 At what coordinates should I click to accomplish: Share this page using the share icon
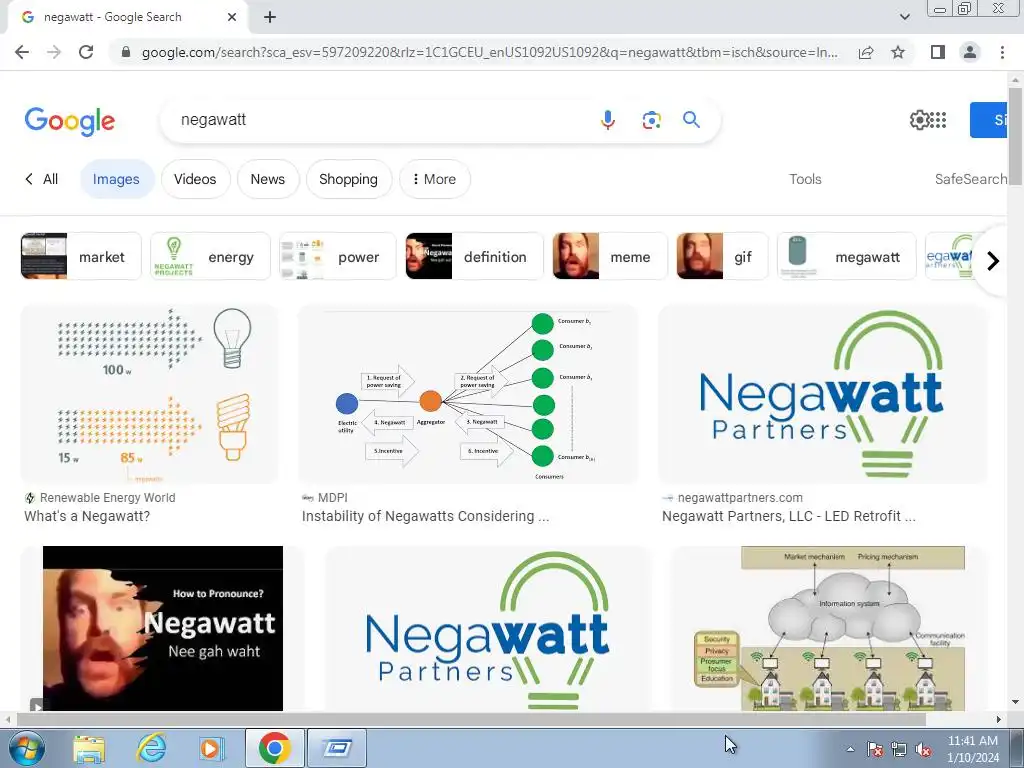(x=866, y=52)
